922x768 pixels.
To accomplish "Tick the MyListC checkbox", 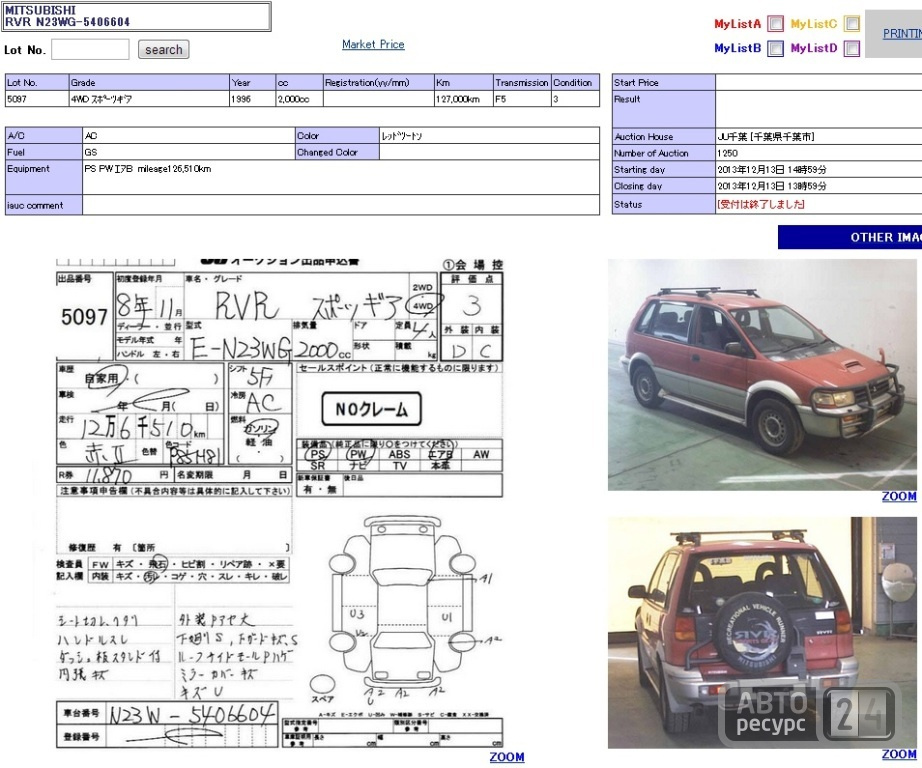I will point(851,24).
